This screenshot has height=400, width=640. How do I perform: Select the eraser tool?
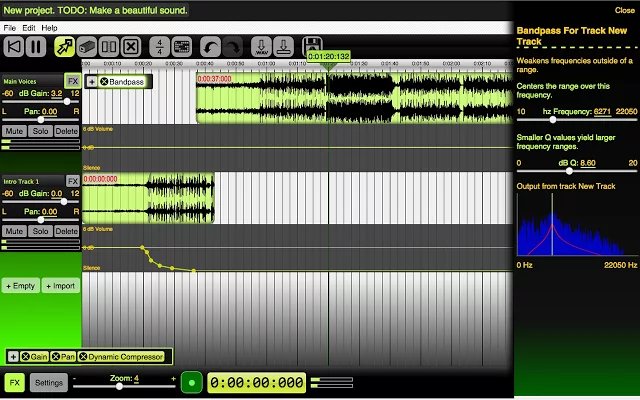click(x=87, y=47)
